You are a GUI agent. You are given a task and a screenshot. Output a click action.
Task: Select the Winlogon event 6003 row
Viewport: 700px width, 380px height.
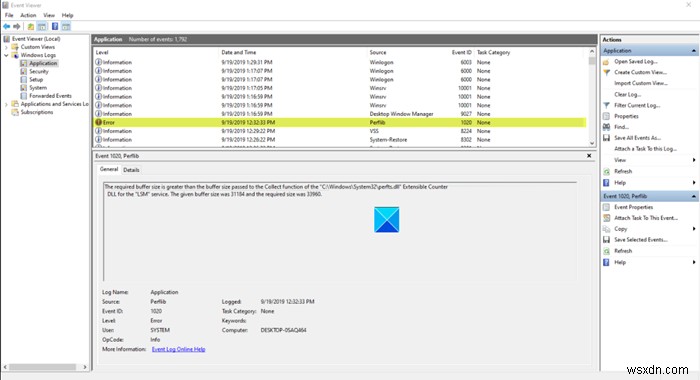click(340, 63)
